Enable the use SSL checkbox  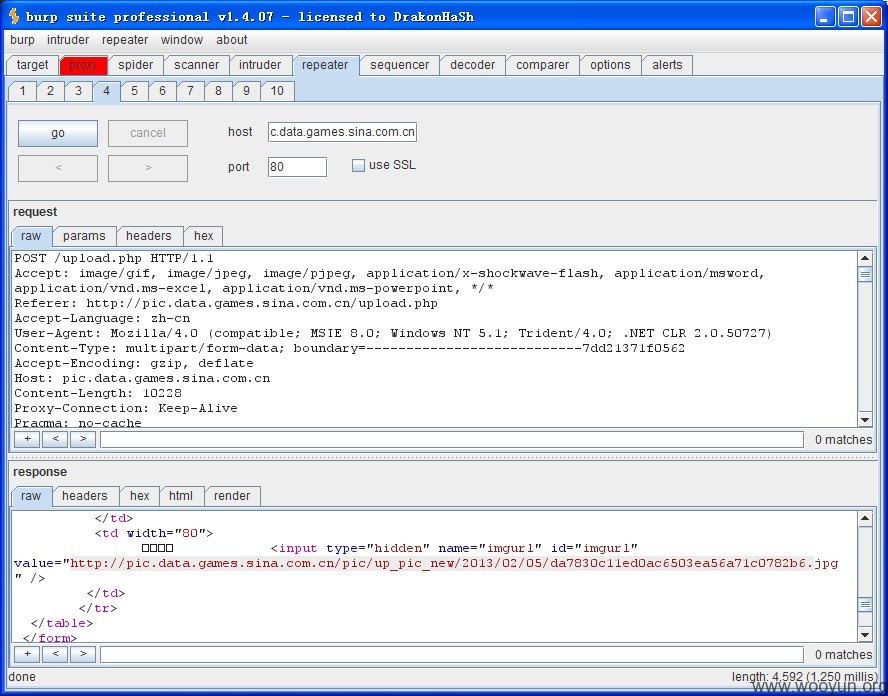click(x=358, y=165)
